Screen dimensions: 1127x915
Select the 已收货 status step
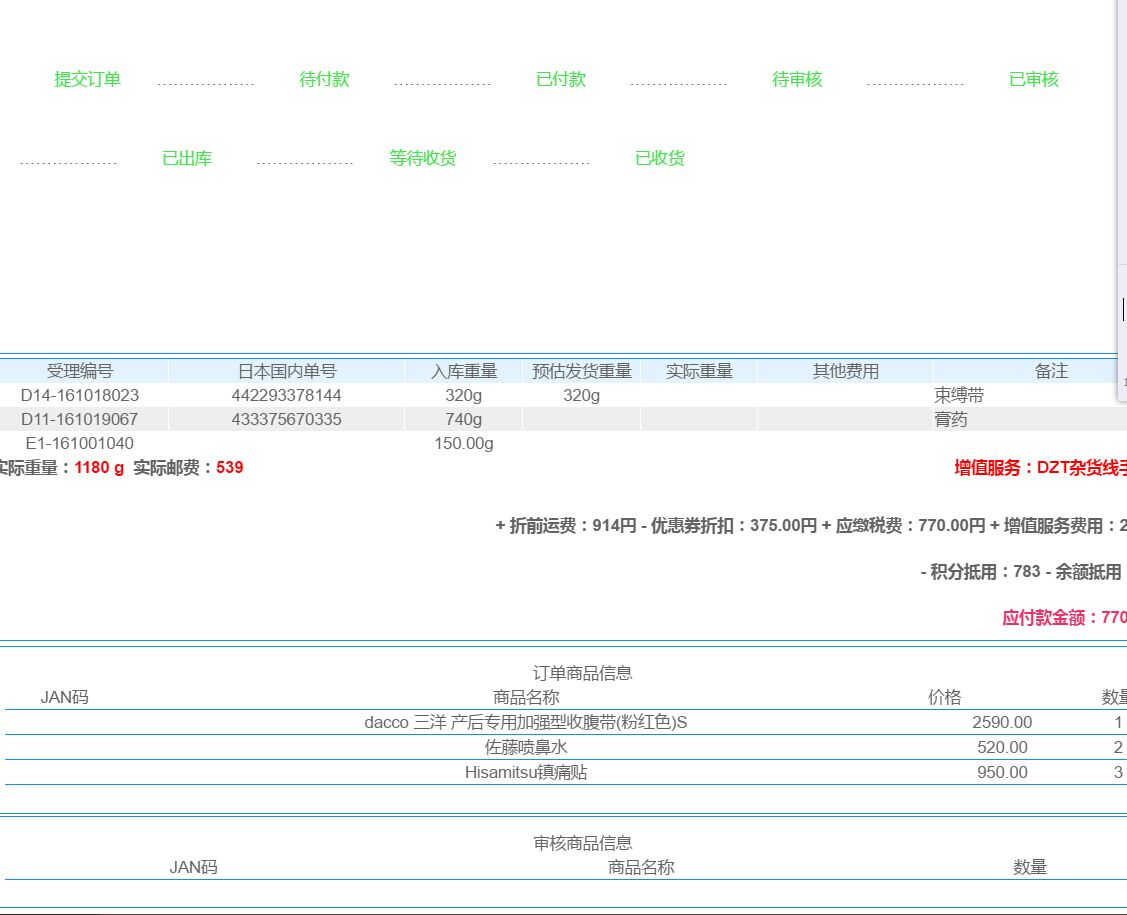pyautogui.click(x=660, y=158)
